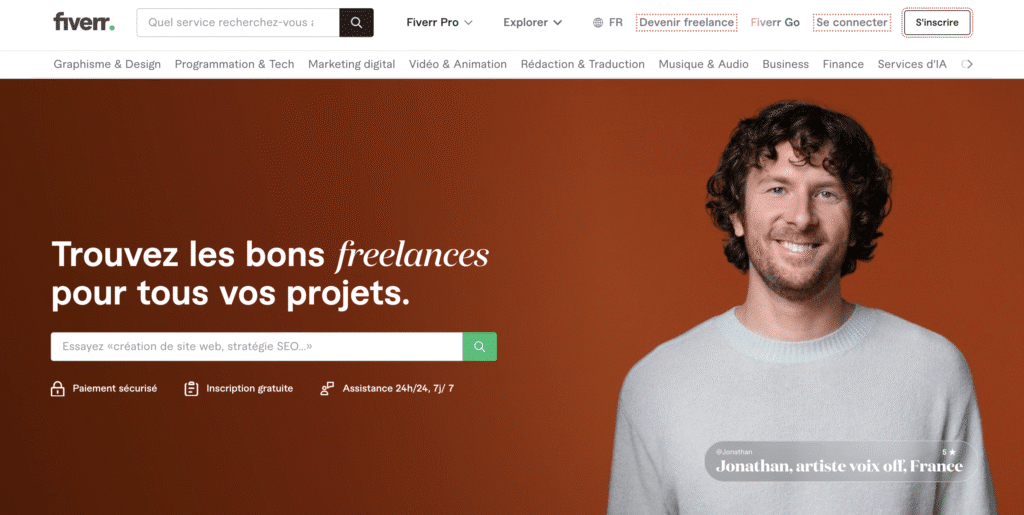The height and width of the screenshot is (515, 1024).
Task: Focus the hero search input field
Action: pos(257,347)
